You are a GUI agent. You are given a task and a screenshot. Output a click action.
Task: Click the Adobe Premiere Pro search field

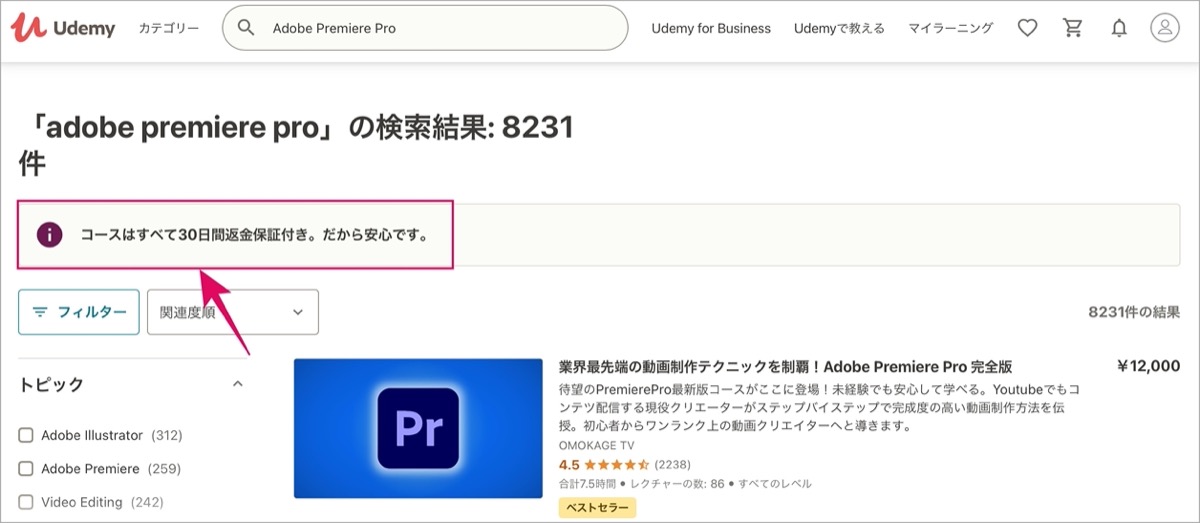pos(425,28)
